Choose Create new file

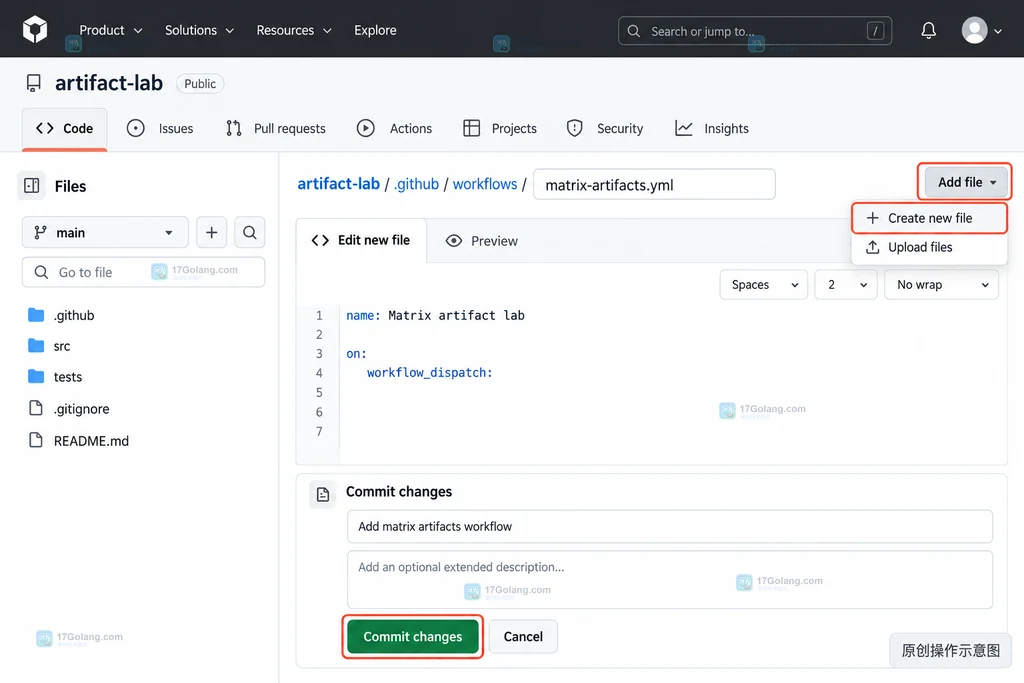point(929,218)
